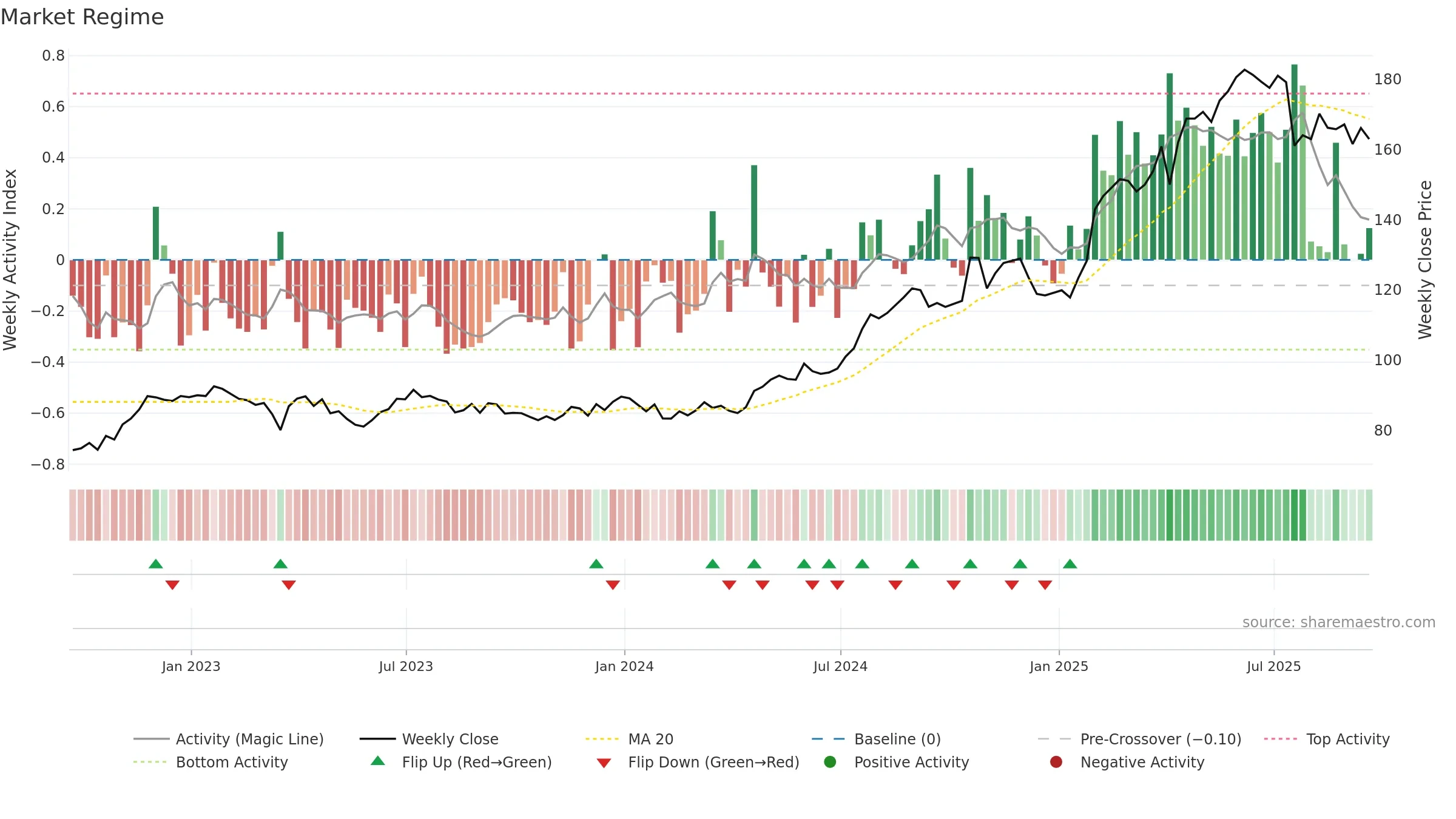Click the Flip Up triangle just after Jan 2025
The width and height of the screenshot is (1456, 819).
tap(1070, 564)
